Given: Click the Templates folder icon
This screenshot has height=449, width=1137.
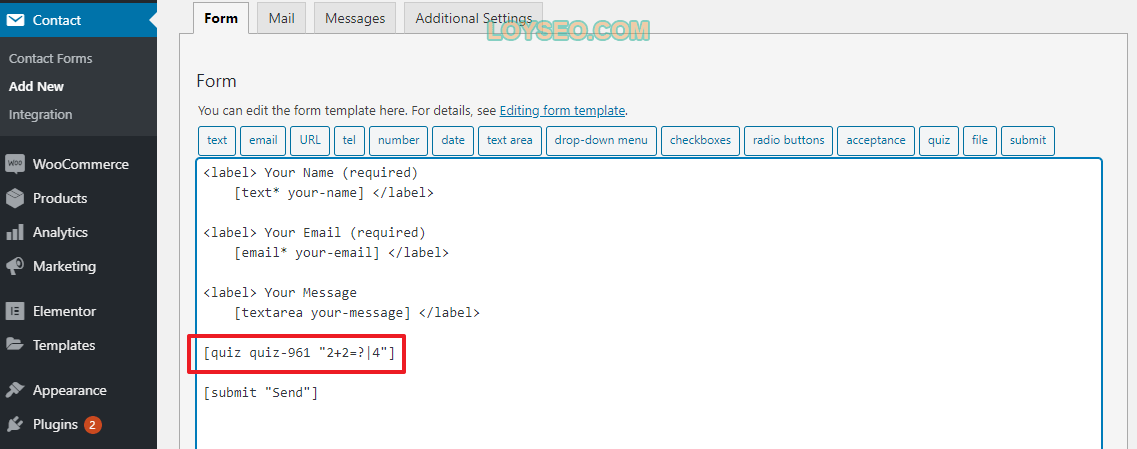Looking at the screenshot, I should [x=15, y=345].
